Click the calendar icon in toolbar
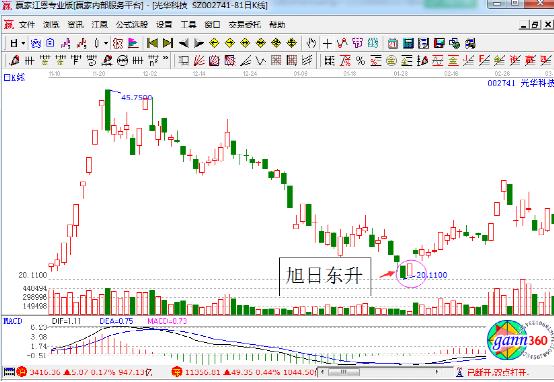Screen dimensions: 554x382 click(x=393, y=43)
